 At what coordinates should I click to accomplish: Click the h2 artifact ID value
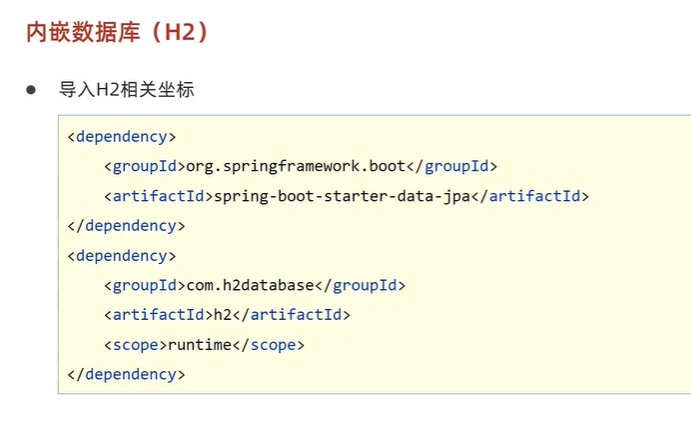223,315
